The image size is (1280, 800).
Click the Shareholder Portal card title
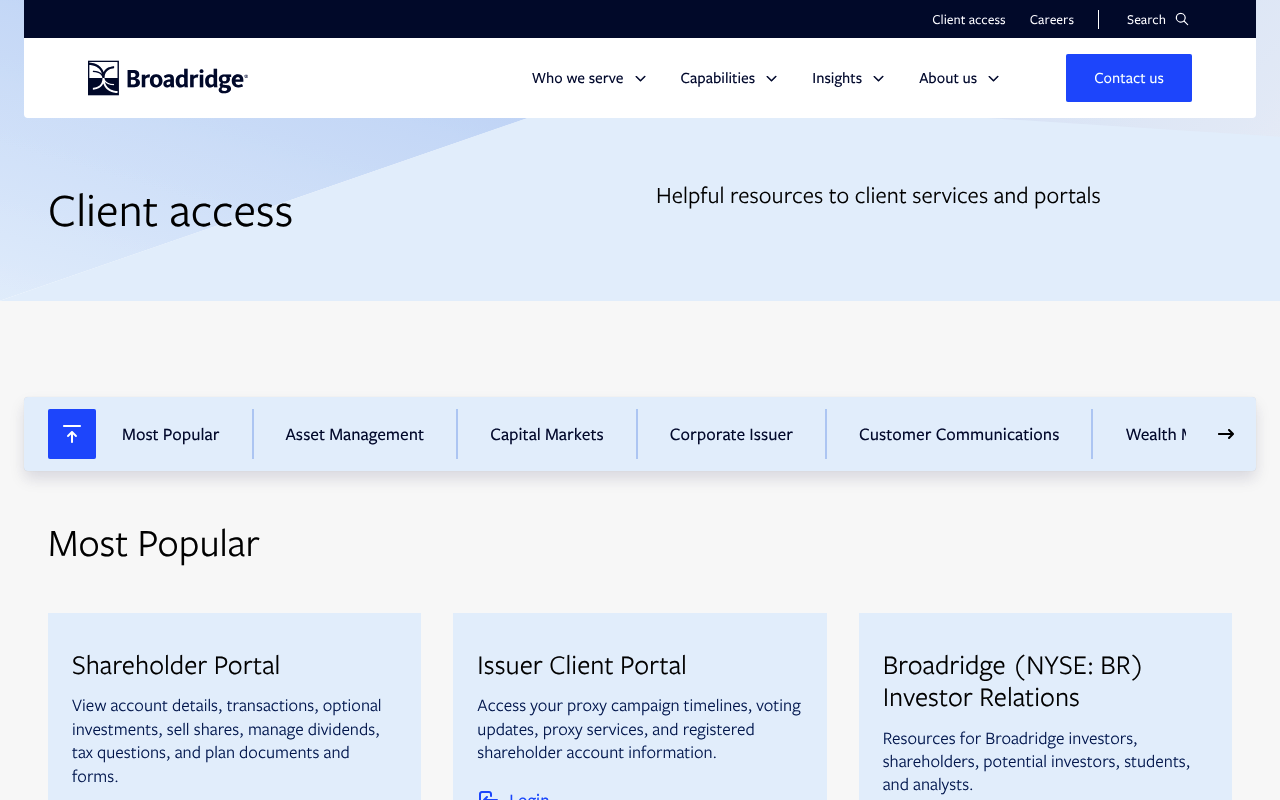click(x=176, y=665)
